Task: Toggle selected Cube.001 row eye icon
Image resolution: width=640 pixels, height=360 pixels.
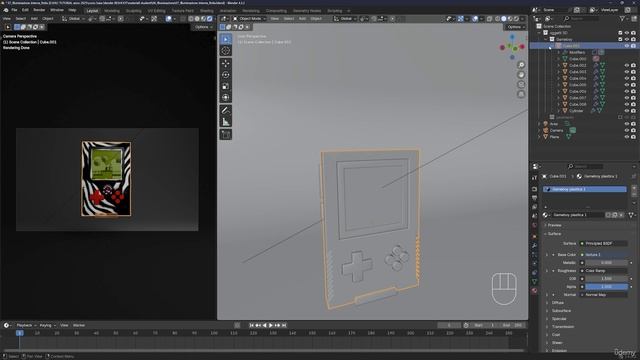Action: (x=627, y=46)
